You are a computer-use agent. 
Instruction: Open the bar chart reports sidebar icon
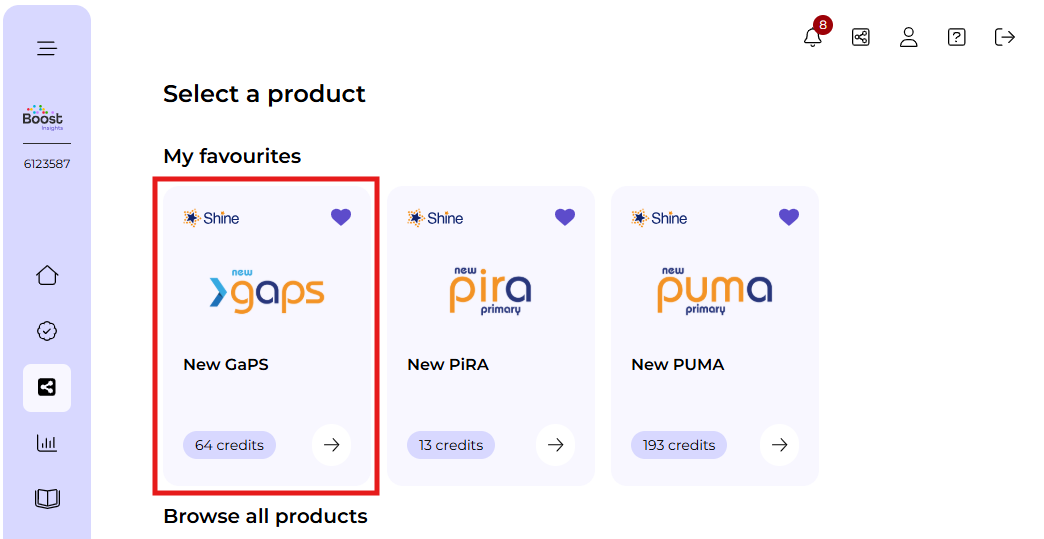(x=47, y=443)
